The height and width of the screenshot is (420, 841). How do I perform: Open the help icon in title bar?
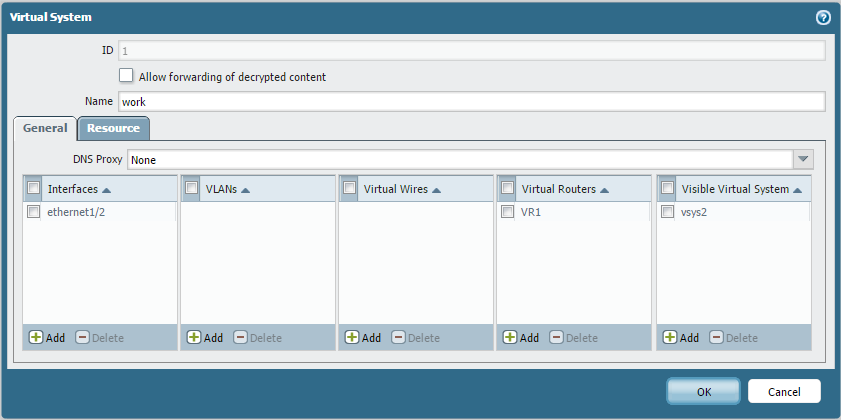[823, 17]
